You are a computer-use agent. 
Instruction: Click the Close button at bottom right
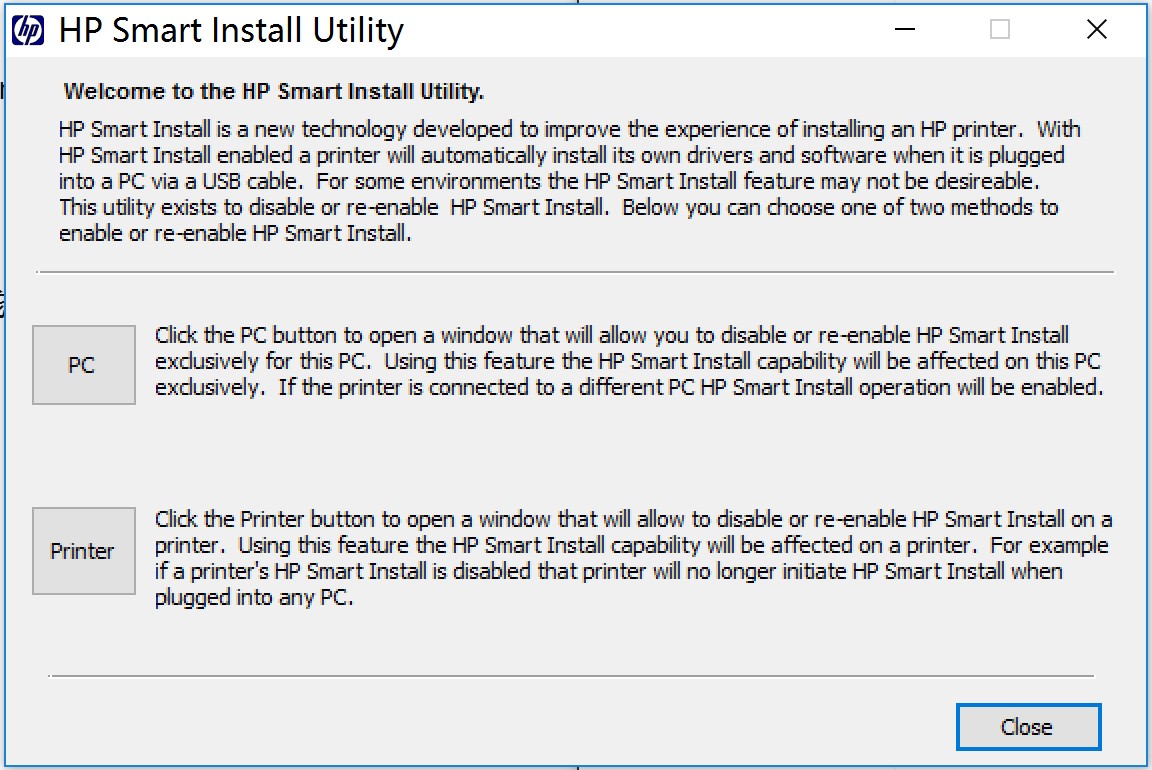tap(1028, 727)
